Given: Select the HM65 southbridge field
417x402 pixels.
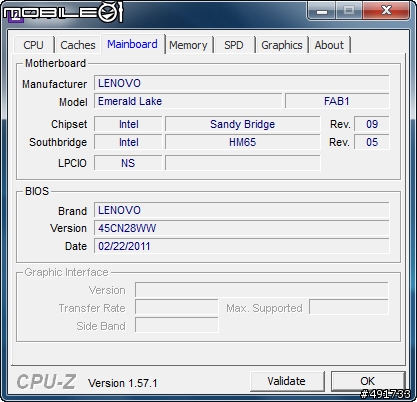Looking at the screenshot, I should coord(243,142).
